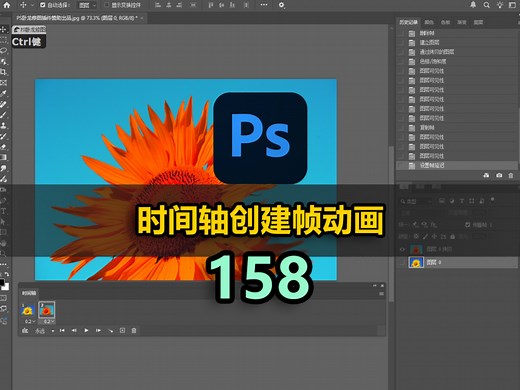
Task: Toggle the layer filtering switch
Action: coord(492,200)
